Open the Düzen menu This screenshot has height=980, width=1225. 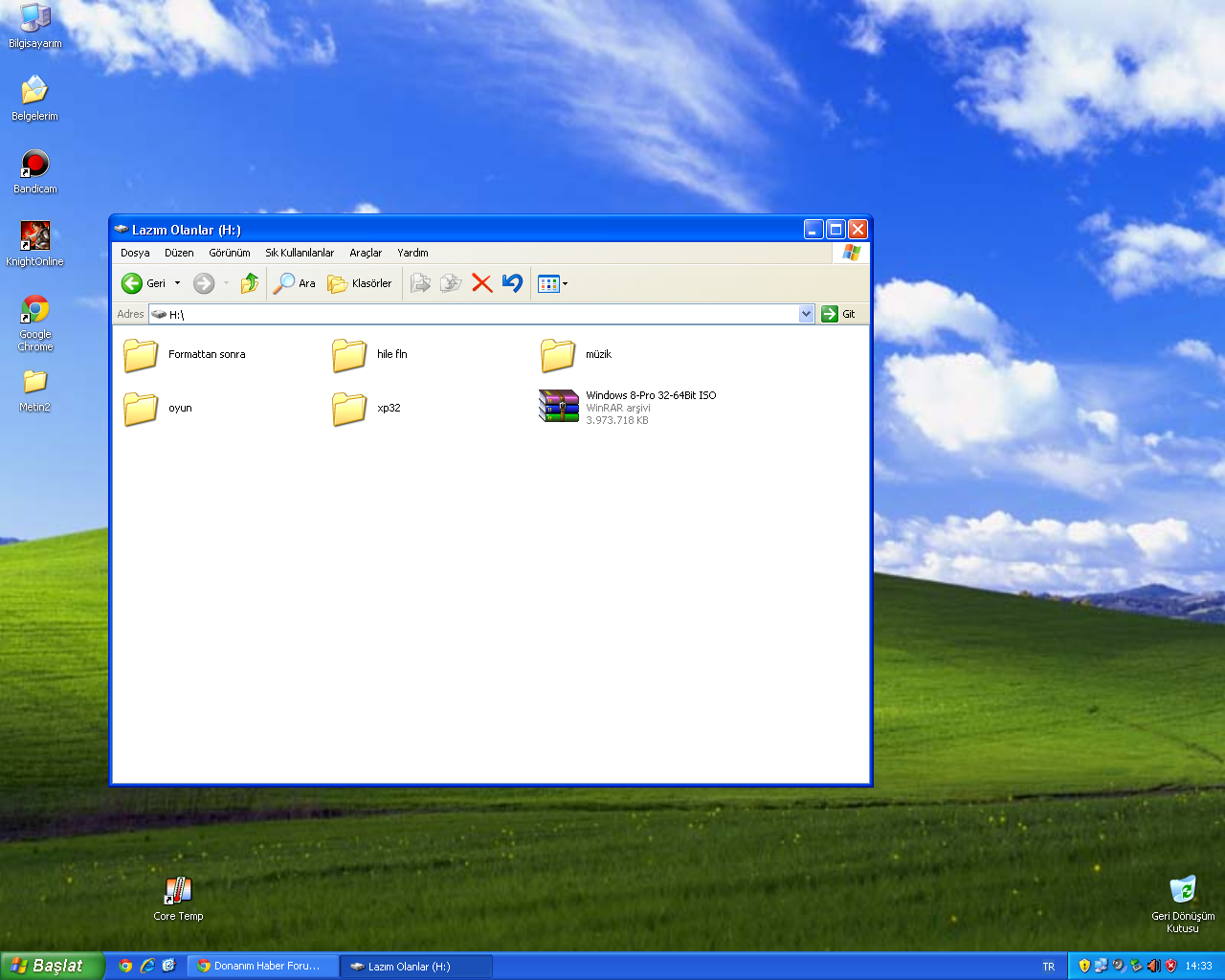pos(179,253)
